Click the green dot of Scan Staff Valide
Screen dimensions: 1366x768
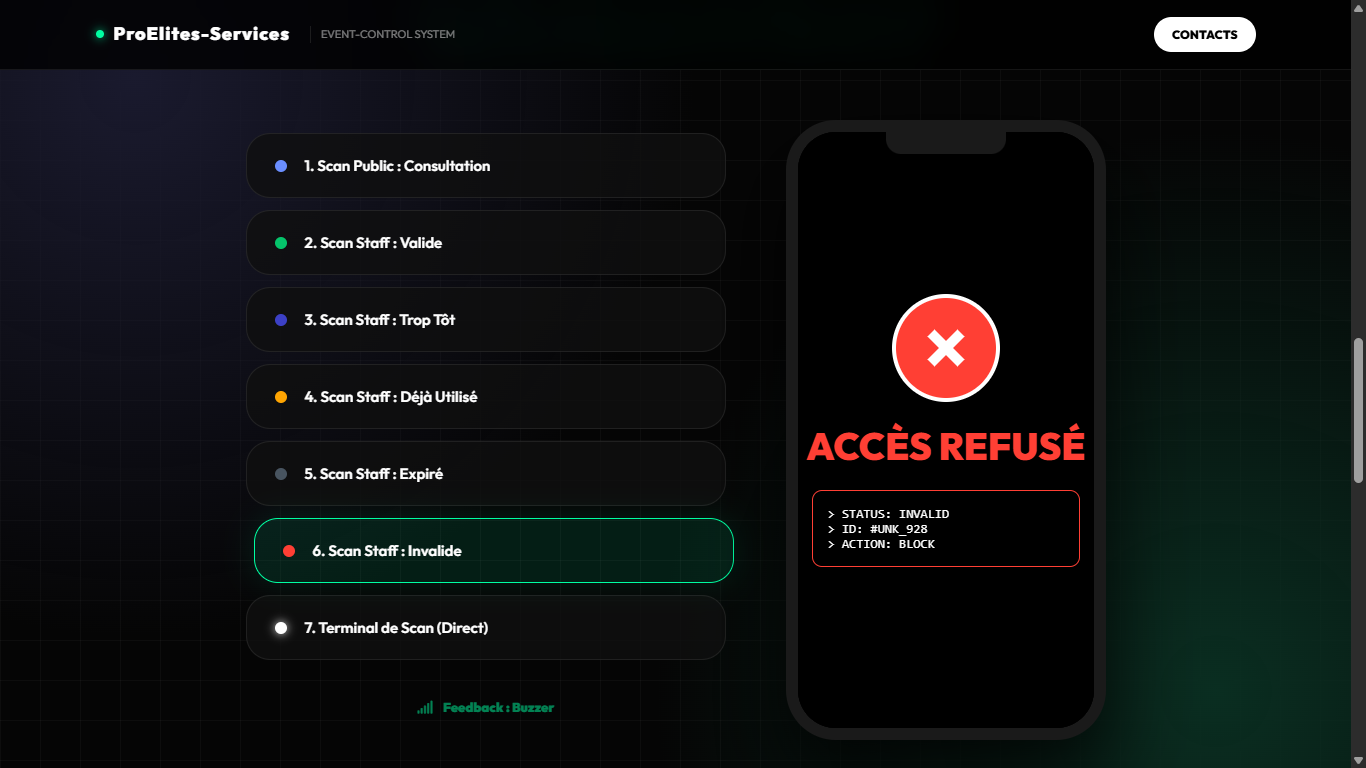click(x=281, y=243)
